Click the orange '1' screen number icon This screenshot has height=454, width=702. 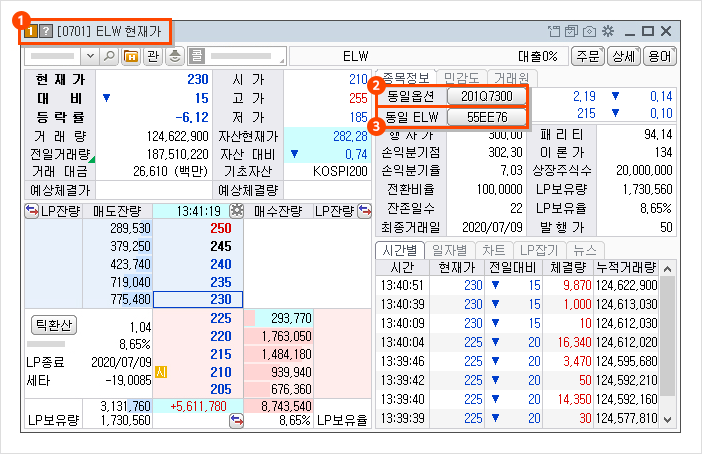click(30, 31)
